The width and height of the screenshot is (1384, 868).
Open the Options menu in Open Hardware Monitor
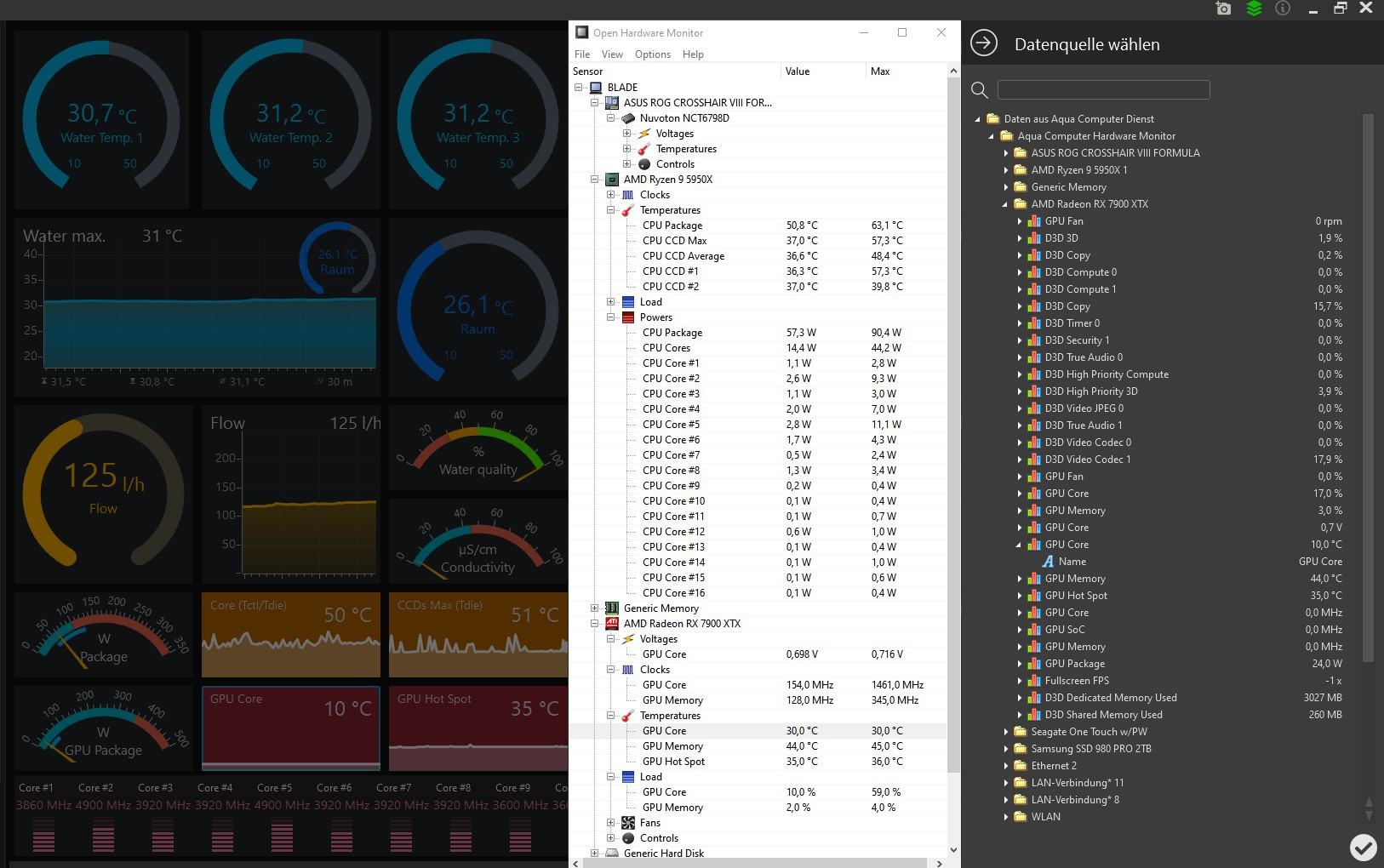tap(653, 54)
